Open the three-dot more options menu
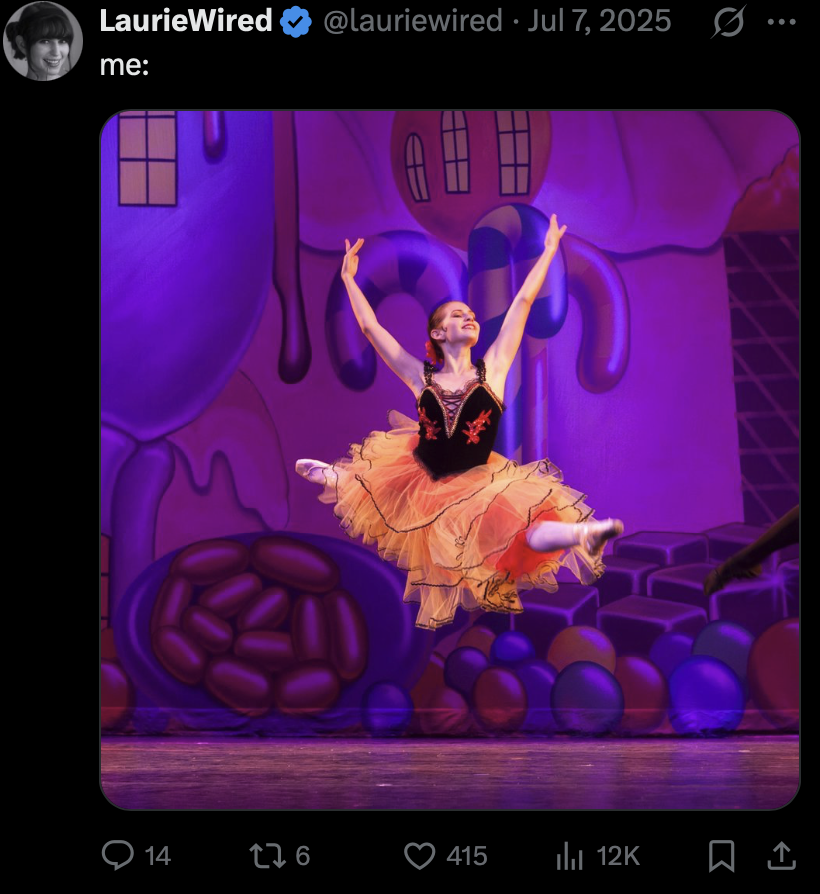Image resolution: width=820 pixels, height=894 pixels. (782, 22)
